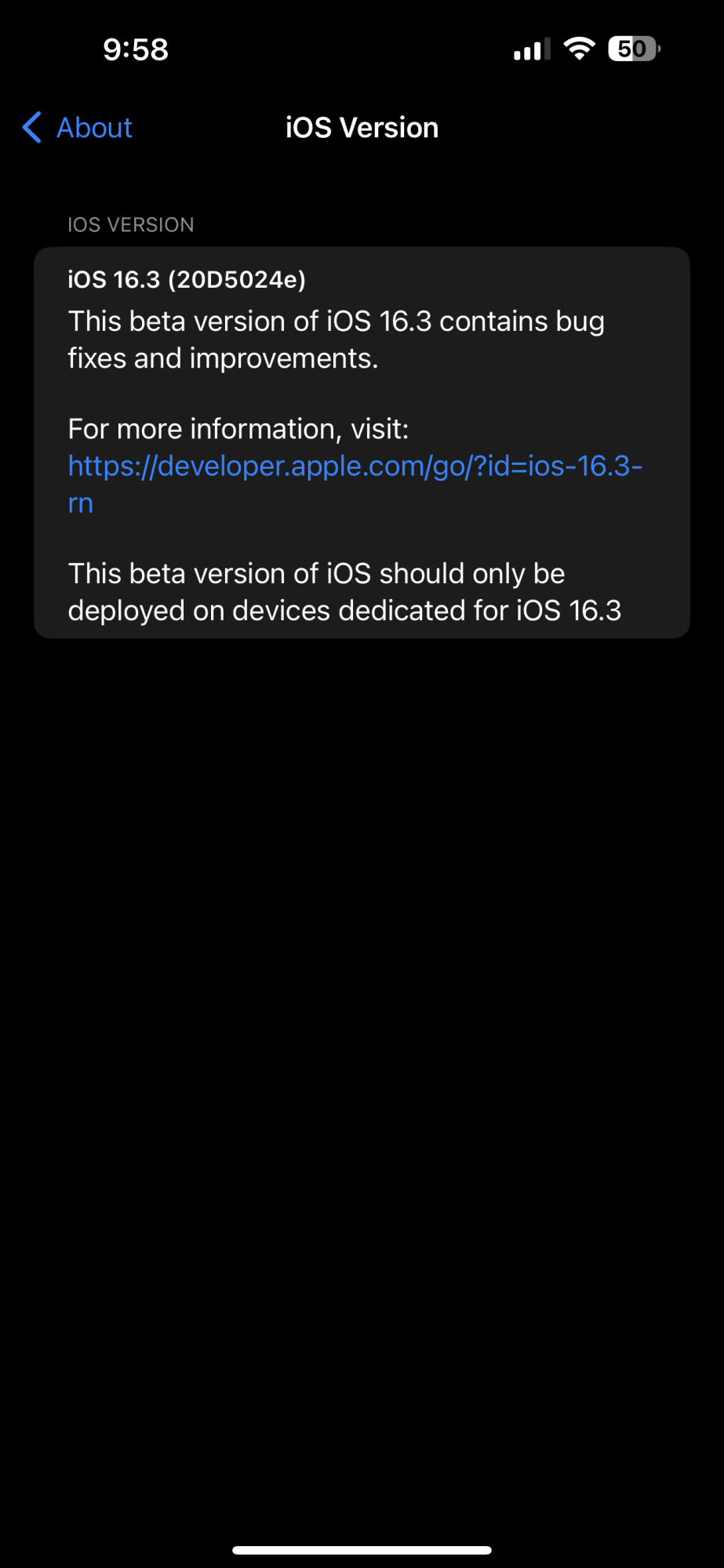Tap the 'For more information, visit:' text
The width and height of the screenshot is (724, 1568).
coord(238,429)
